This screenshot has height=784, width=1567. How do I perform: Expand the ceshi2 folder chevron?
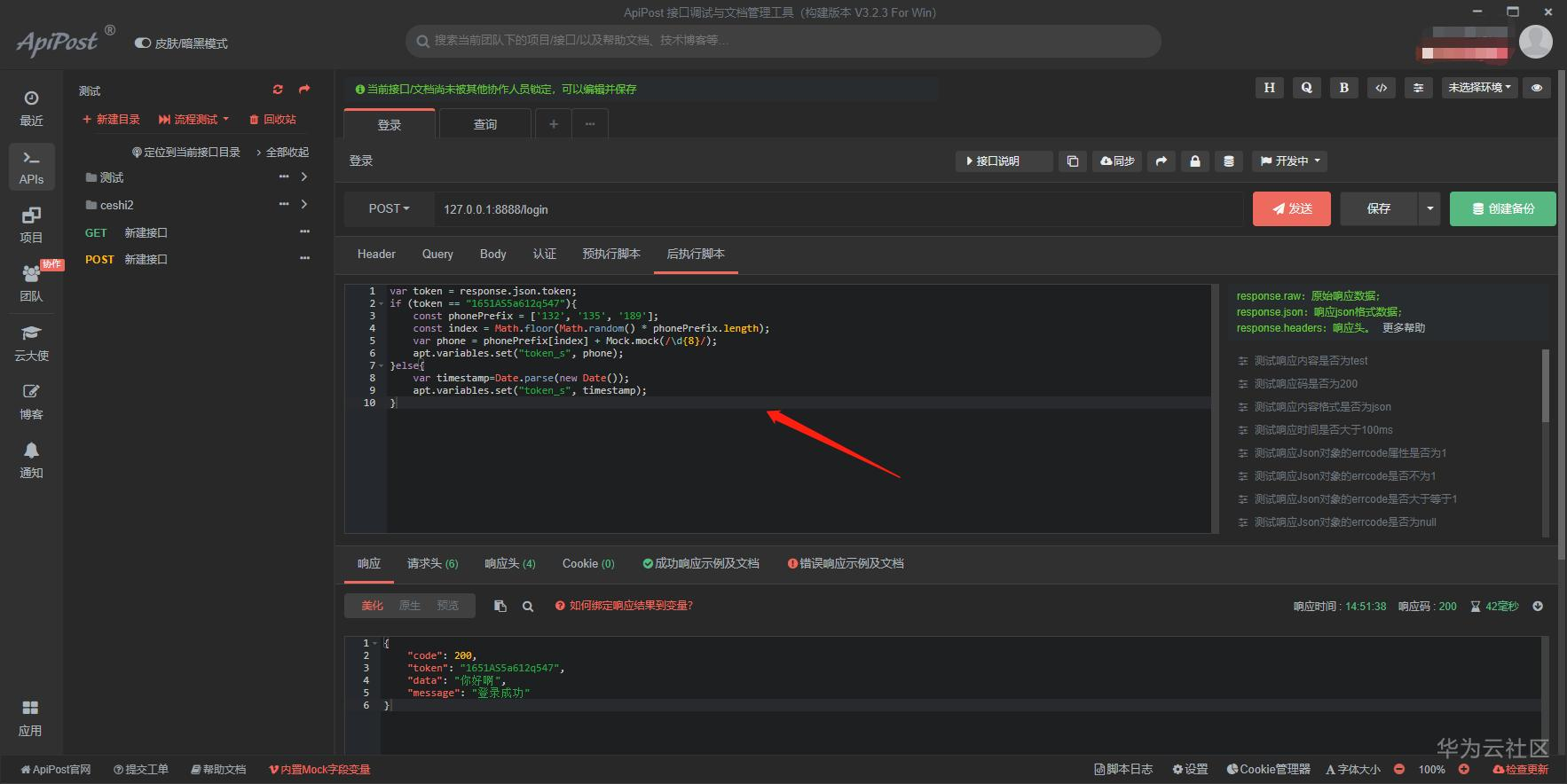tap(304, 205)
